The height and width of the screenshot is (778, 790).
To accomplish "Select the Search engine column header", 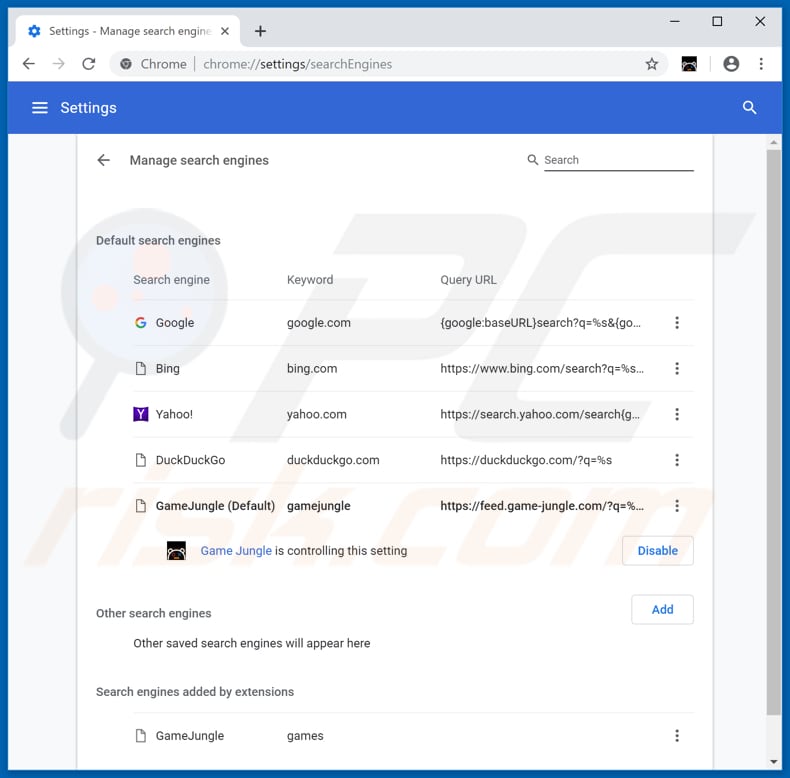I will coord(171,280).
